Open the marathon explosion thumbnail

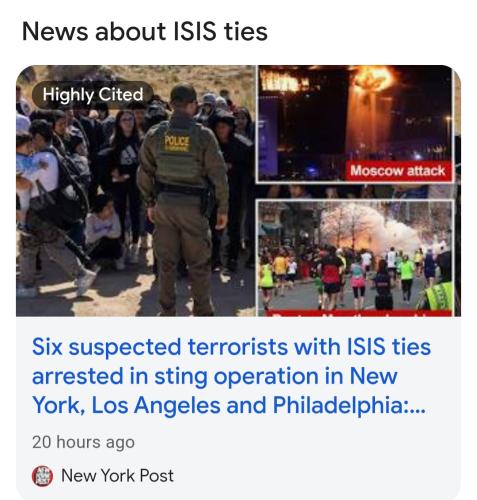click(x=355, y=257)
